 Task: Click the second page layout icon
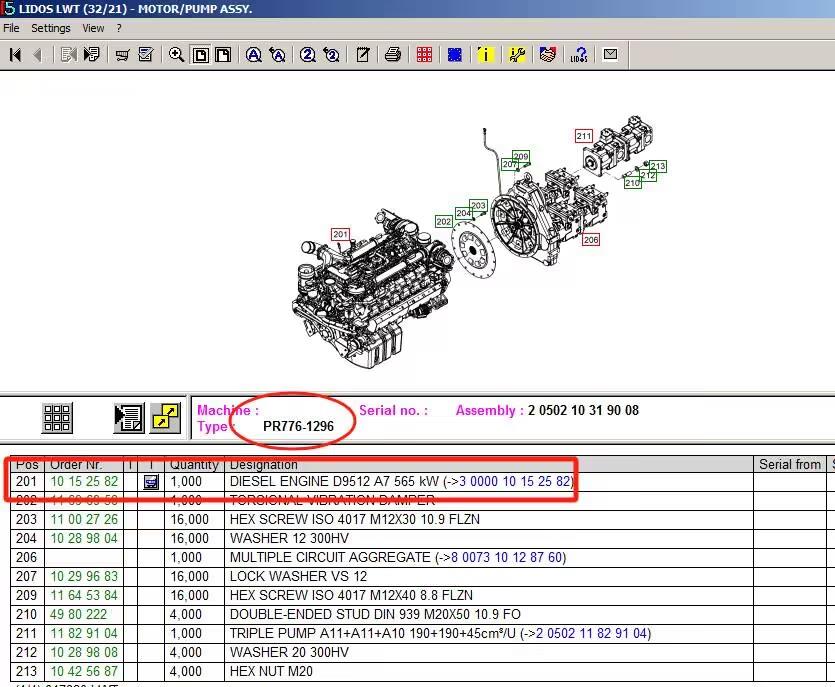223,55
